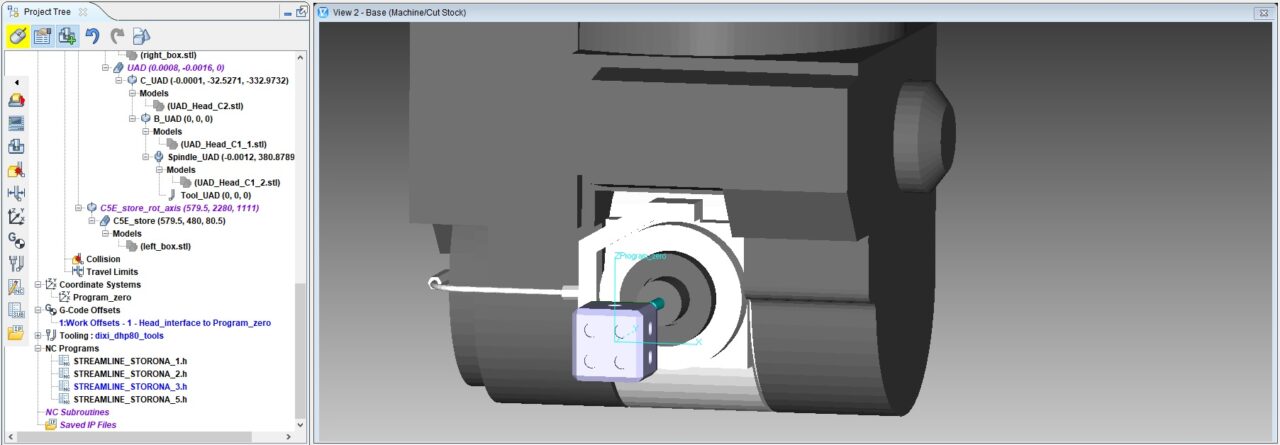
Task: Select STREAMLINE_STORONA_3.h NC program
Action: (x=130, y=386)
